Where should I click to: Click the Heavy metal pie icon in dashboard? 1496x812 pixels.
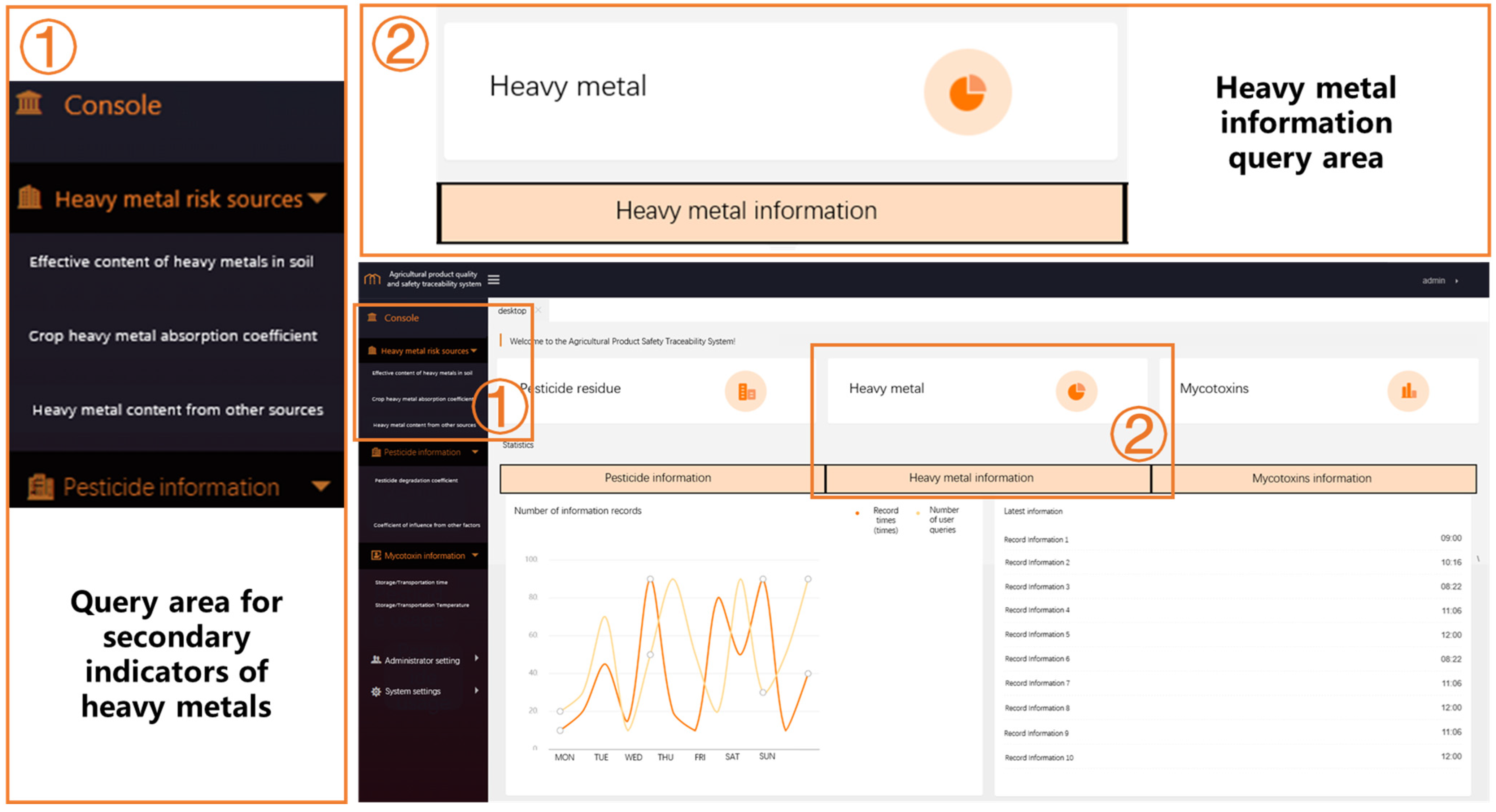click(1076, 392)
